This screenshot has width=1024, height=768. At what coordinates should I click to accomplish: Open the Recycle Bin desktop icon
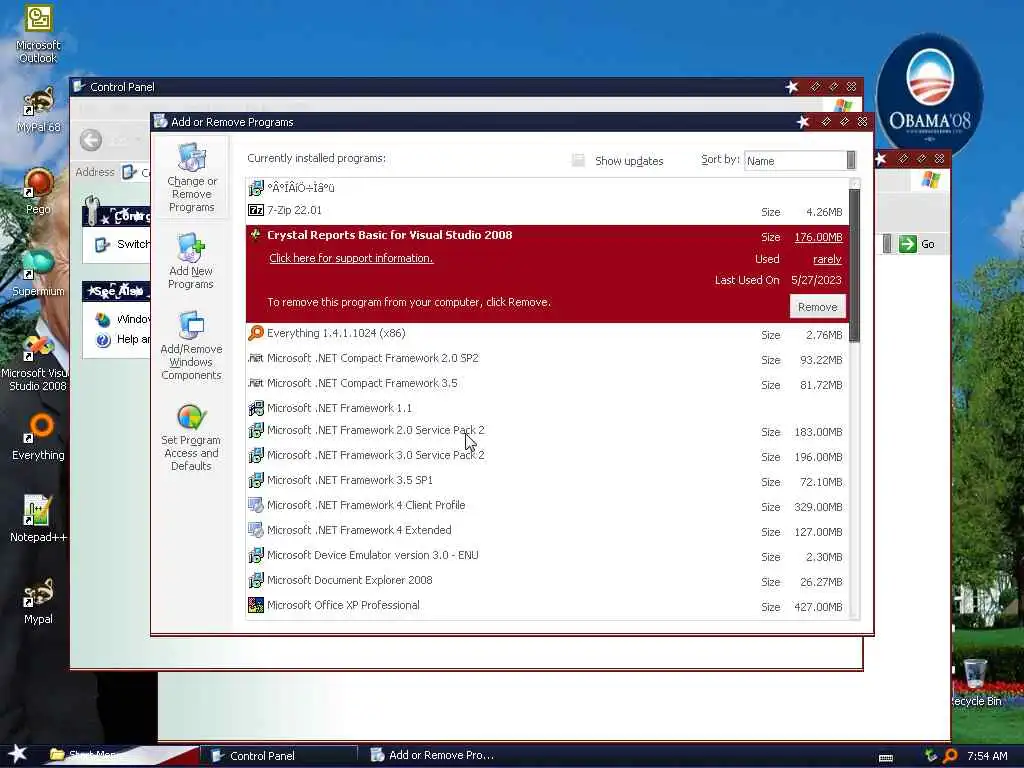[x=974, y=674]
